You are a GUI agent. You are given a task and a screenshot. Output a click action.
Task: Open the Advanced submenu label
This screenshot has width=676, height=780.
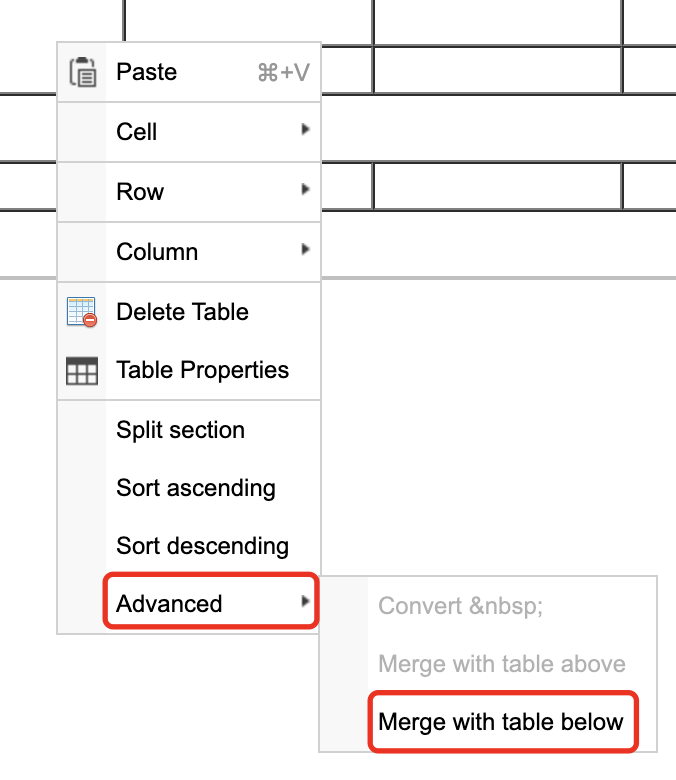[169, 604]
